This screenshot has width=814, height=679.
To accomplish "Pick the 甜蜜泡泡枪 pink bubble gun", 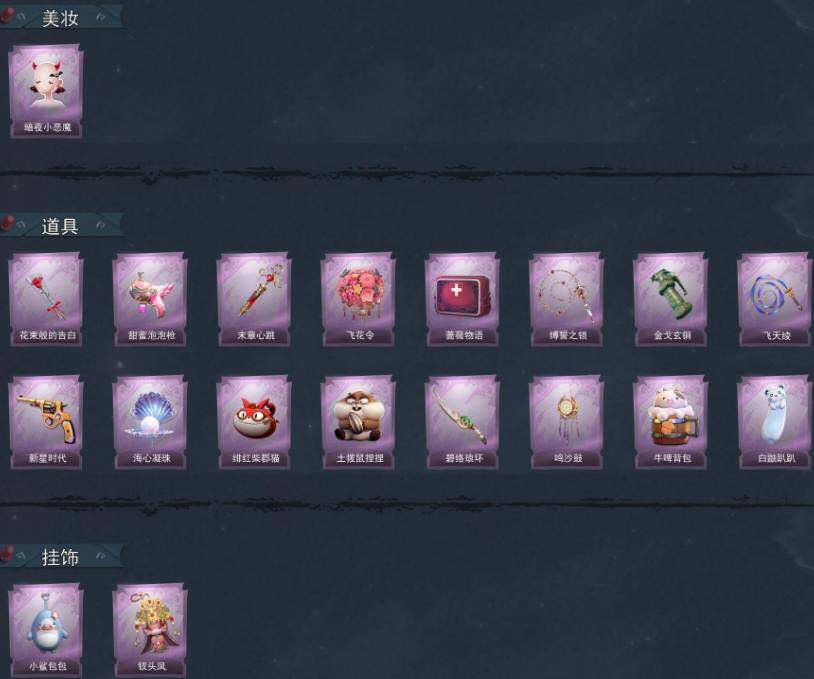I will [x=151, y=300].
